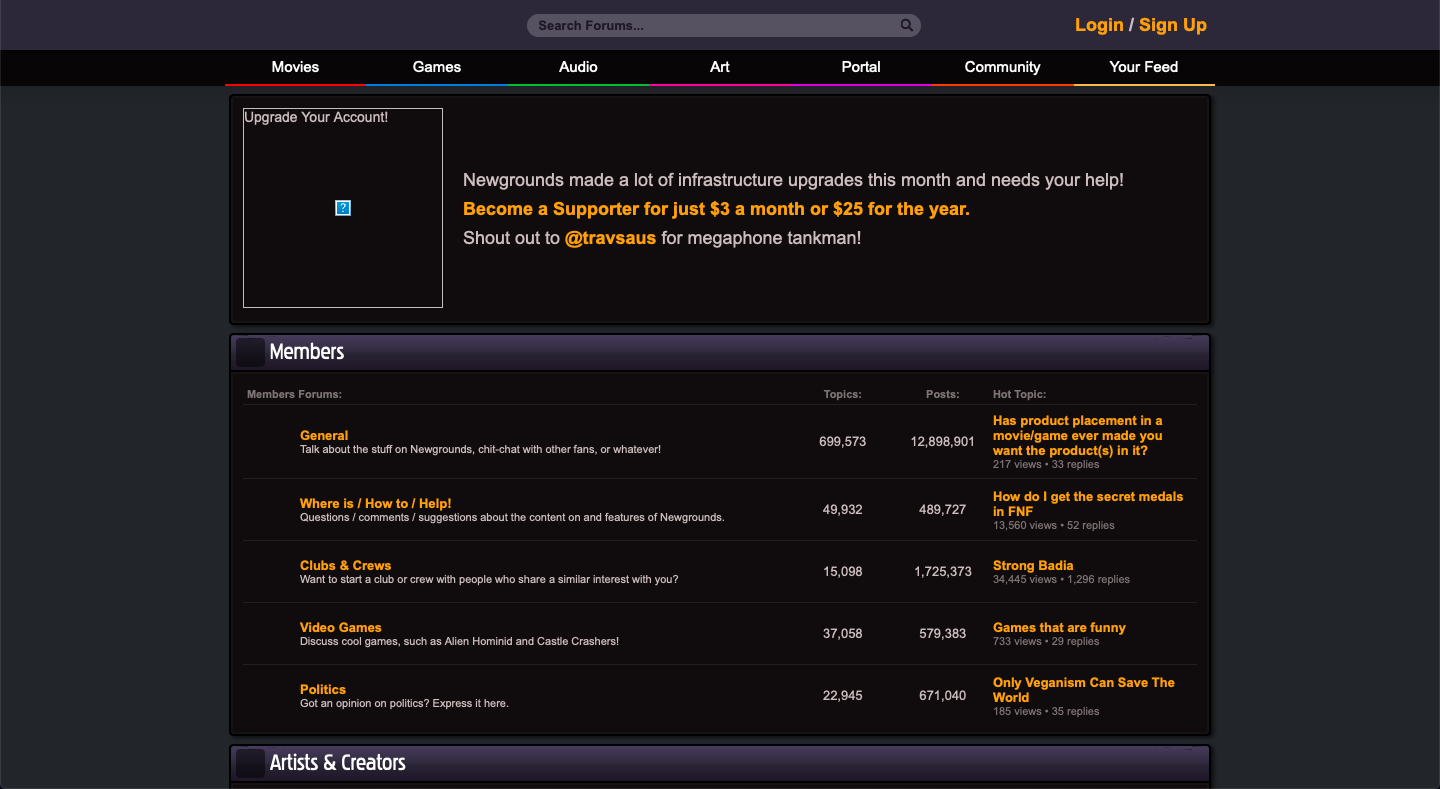The height and width of the screenshot is (789, 1440).
Task: Open the Politics forum
Action: pyautogui.click(x=323, y=689)
